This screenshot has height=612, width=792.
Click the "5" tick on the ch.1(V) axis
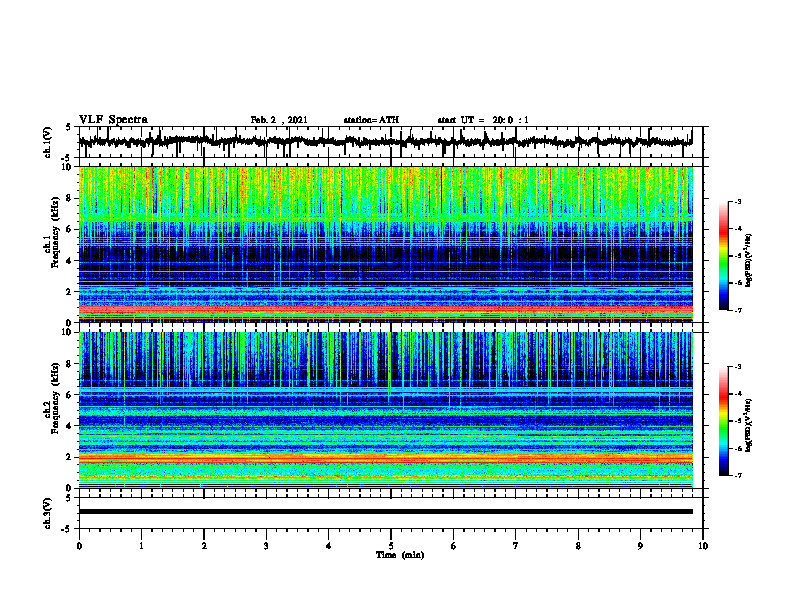pos(69,128)
